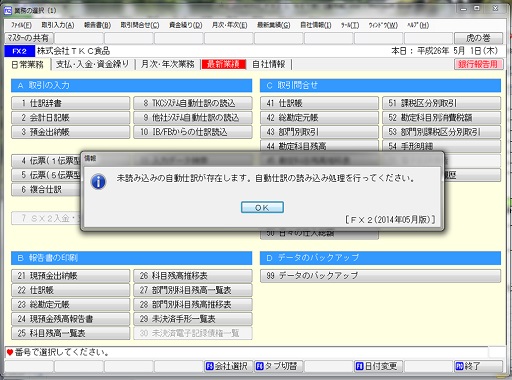Open 41 仕訳帳 inquiry

(x=319, y=103)
